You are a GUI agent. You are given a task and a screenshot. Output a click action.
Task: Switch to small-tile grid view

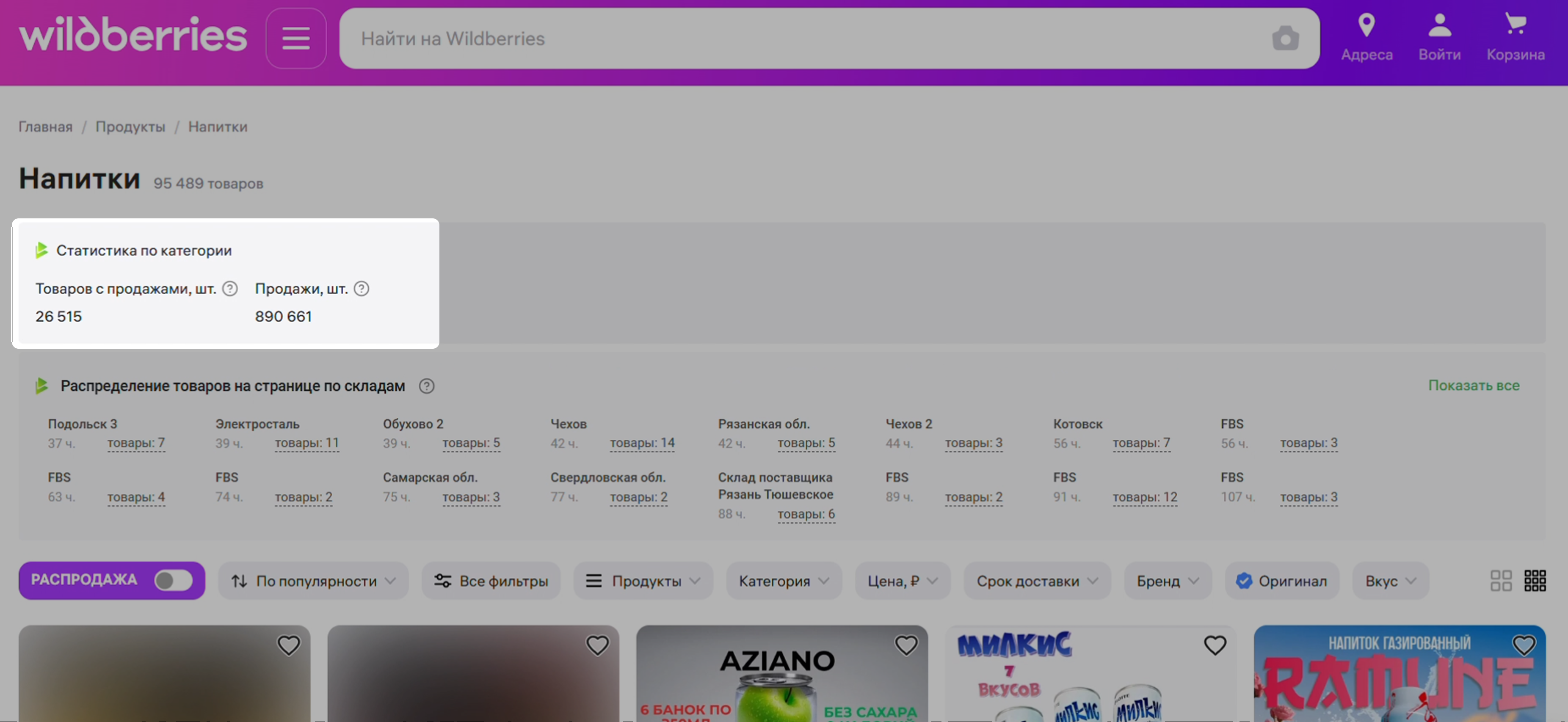click(1535, 581)
